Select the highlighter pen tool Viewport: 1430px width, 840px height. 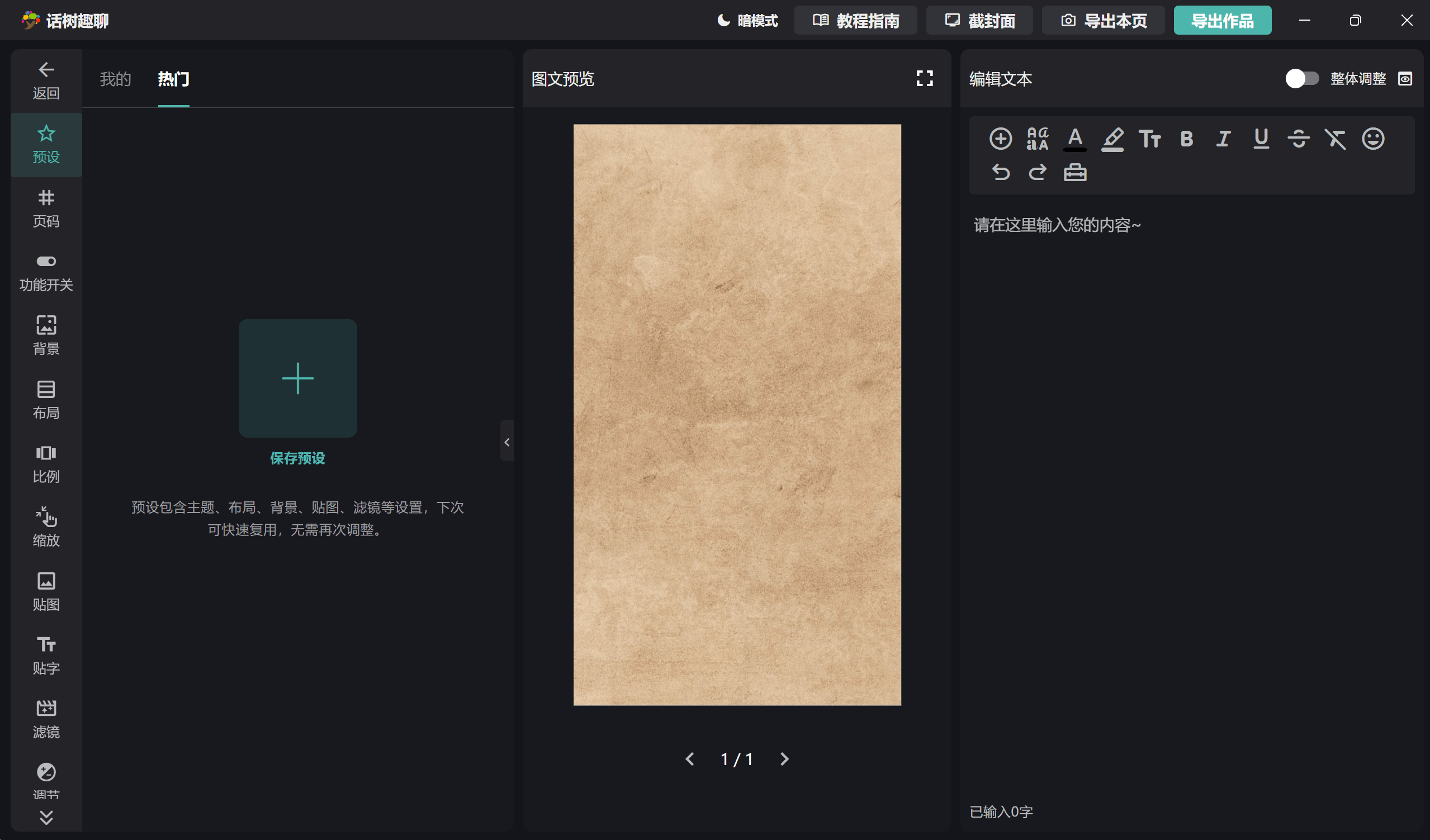point(1112,139)
